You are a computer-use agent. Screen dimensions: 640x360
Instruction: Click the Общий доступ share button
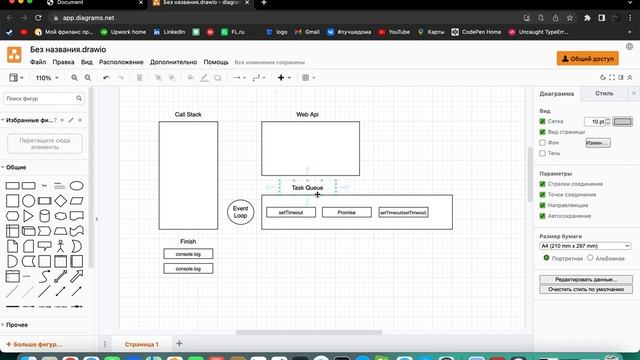[x=588, y=59]
